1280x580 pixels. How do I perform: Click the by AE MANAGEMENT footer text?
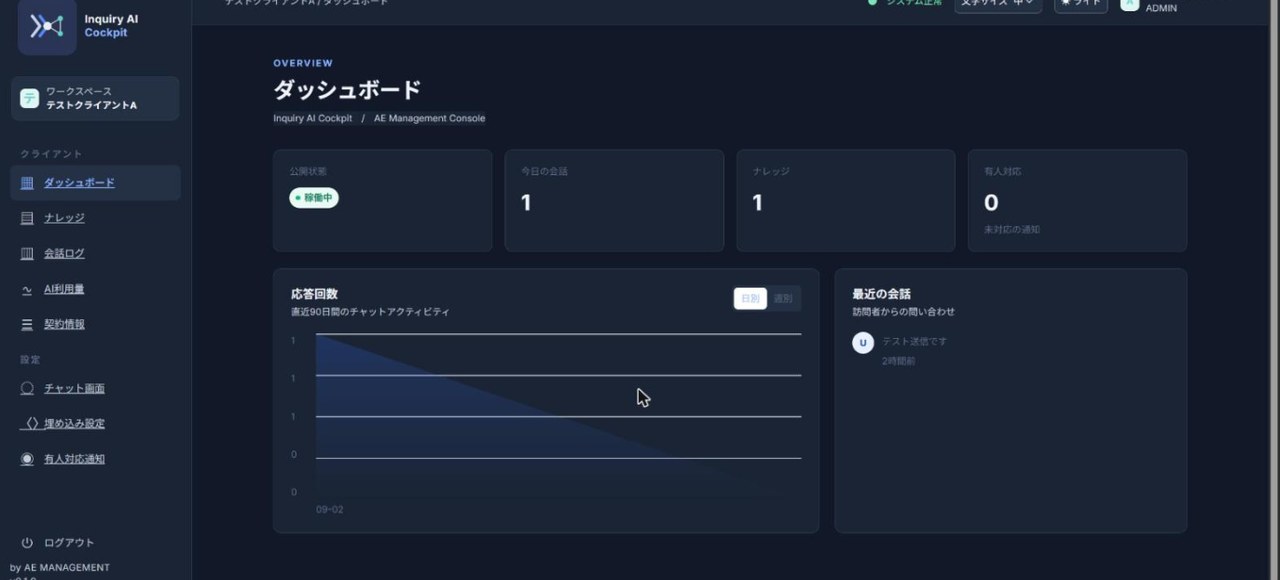[x=60, y=568]
